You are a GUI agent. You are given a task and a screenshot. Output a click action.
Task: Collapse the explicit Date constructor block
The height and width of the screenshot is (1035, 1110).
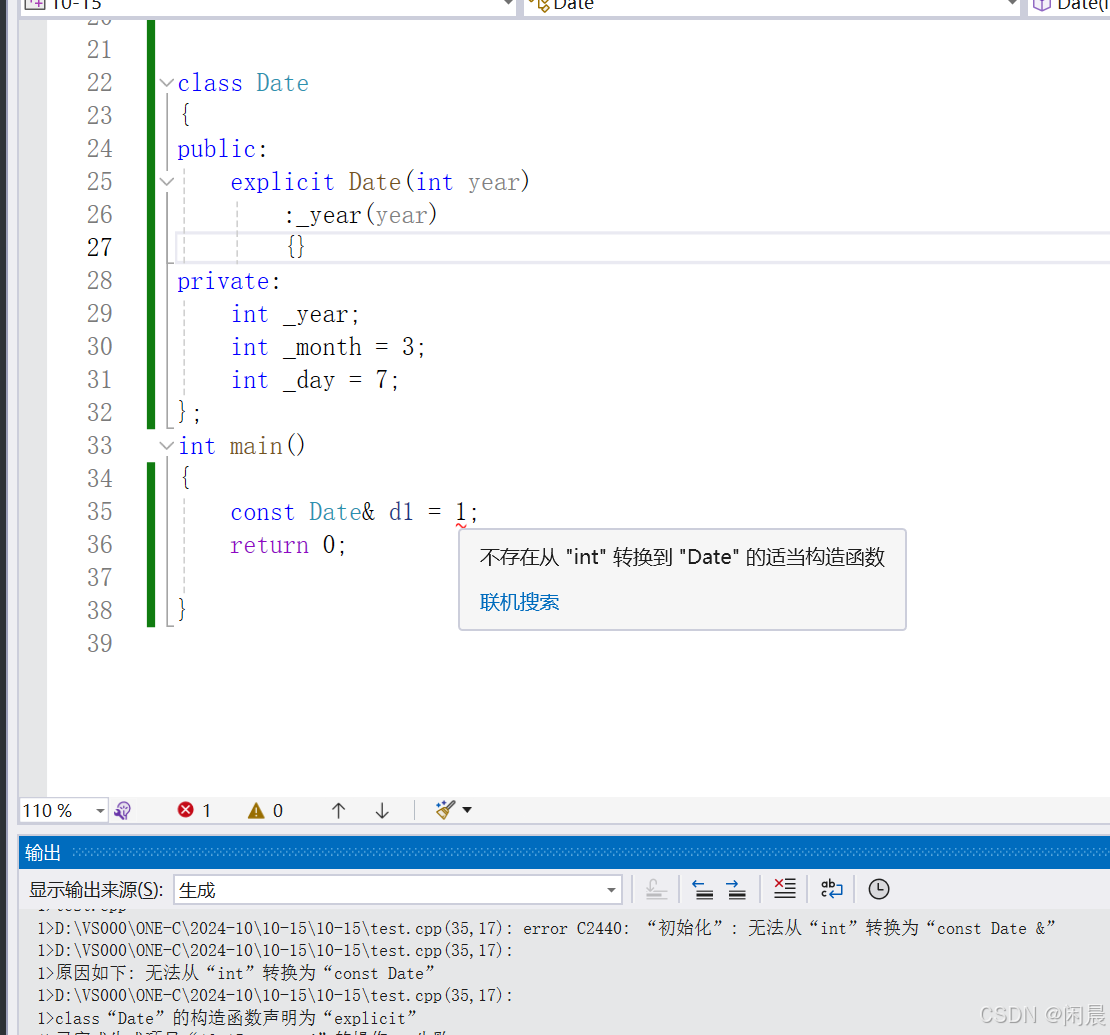click(x=167, y=182)
